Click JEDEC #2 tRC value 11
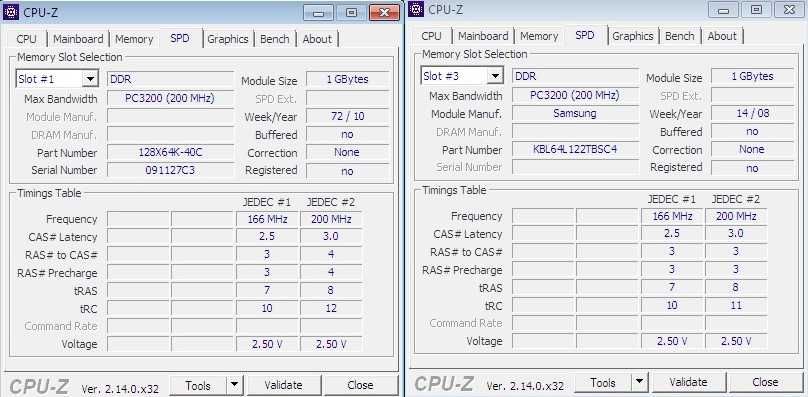 736,305
